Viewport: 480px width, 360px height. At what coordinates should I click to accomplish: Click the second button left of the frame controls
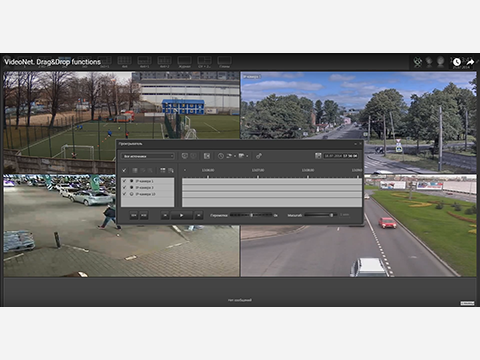point(143,215)
